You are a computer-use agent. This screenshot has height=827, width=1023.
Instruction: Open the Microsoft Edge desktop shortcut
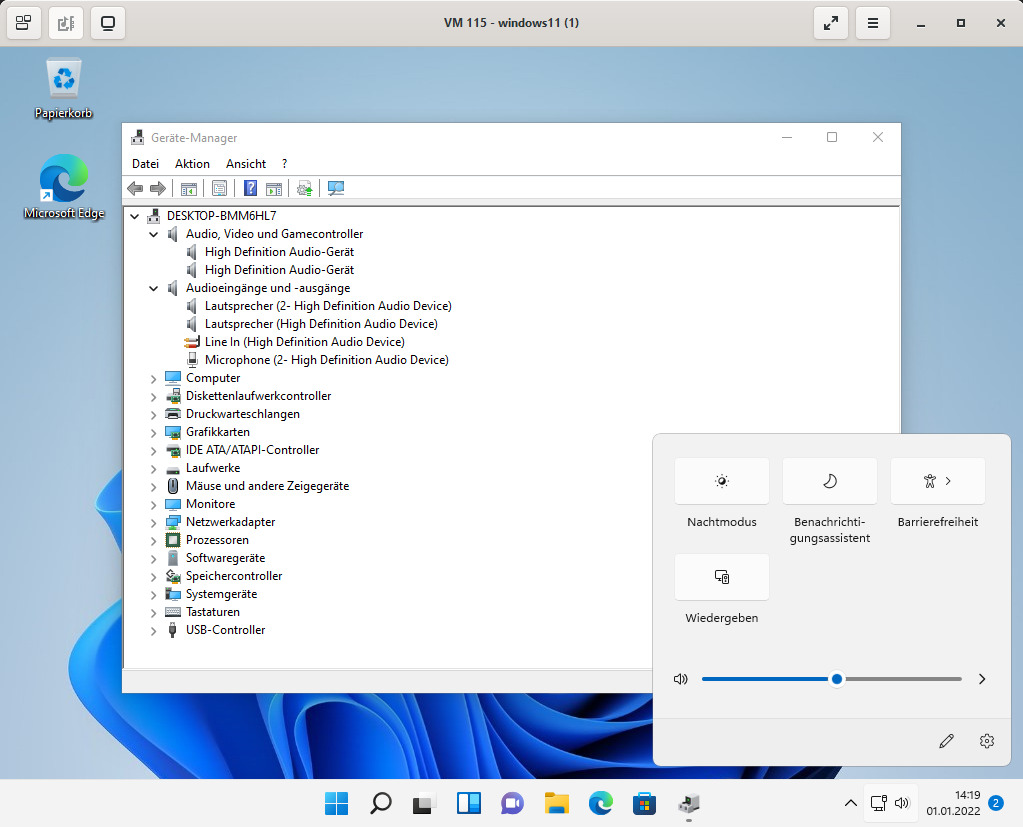63,187
